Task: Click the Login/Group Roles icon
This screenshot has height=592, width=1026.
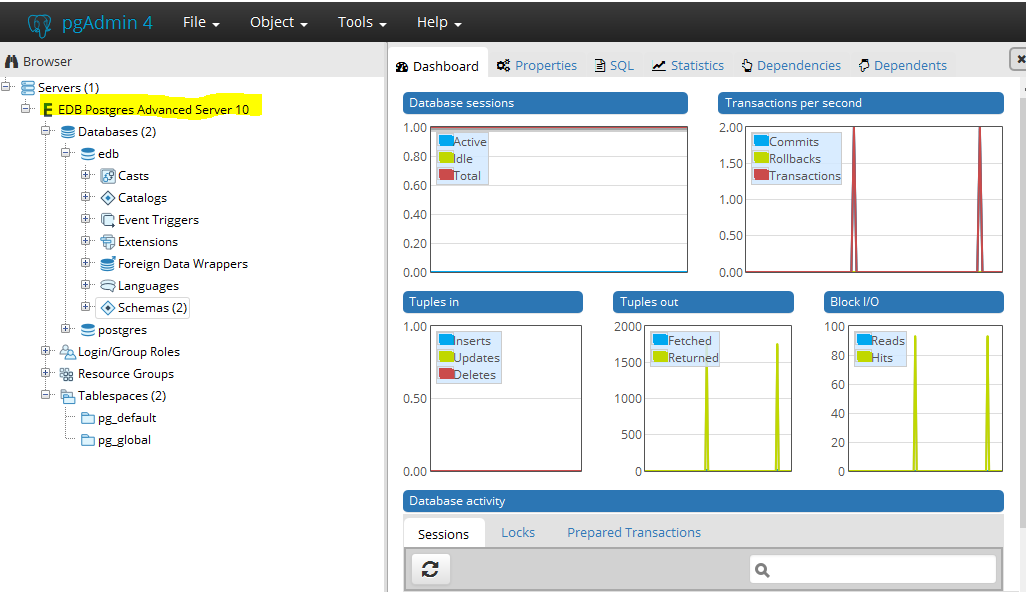Action: 67,352
